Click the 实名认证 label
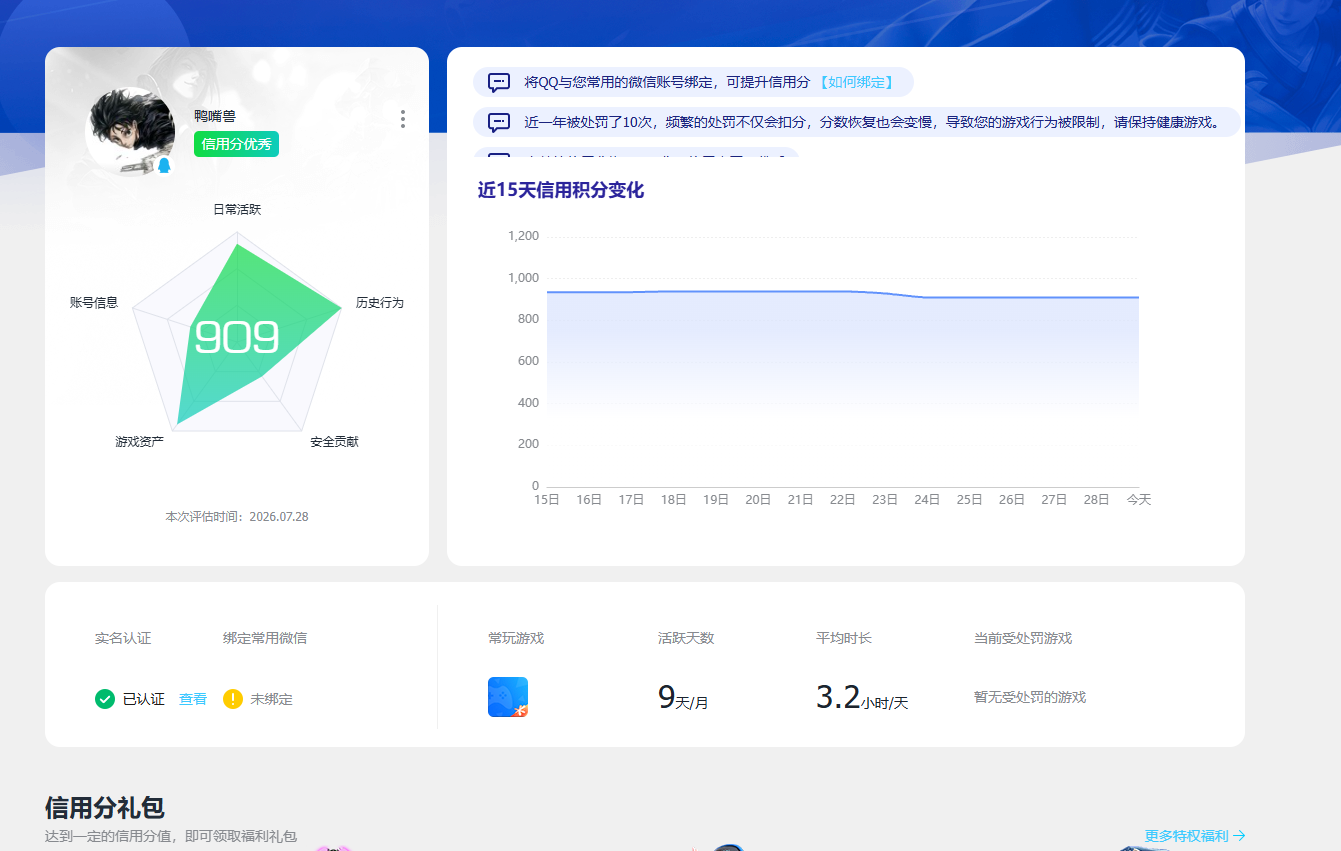This screenshot has width=1341, height=851. [123, 638]
